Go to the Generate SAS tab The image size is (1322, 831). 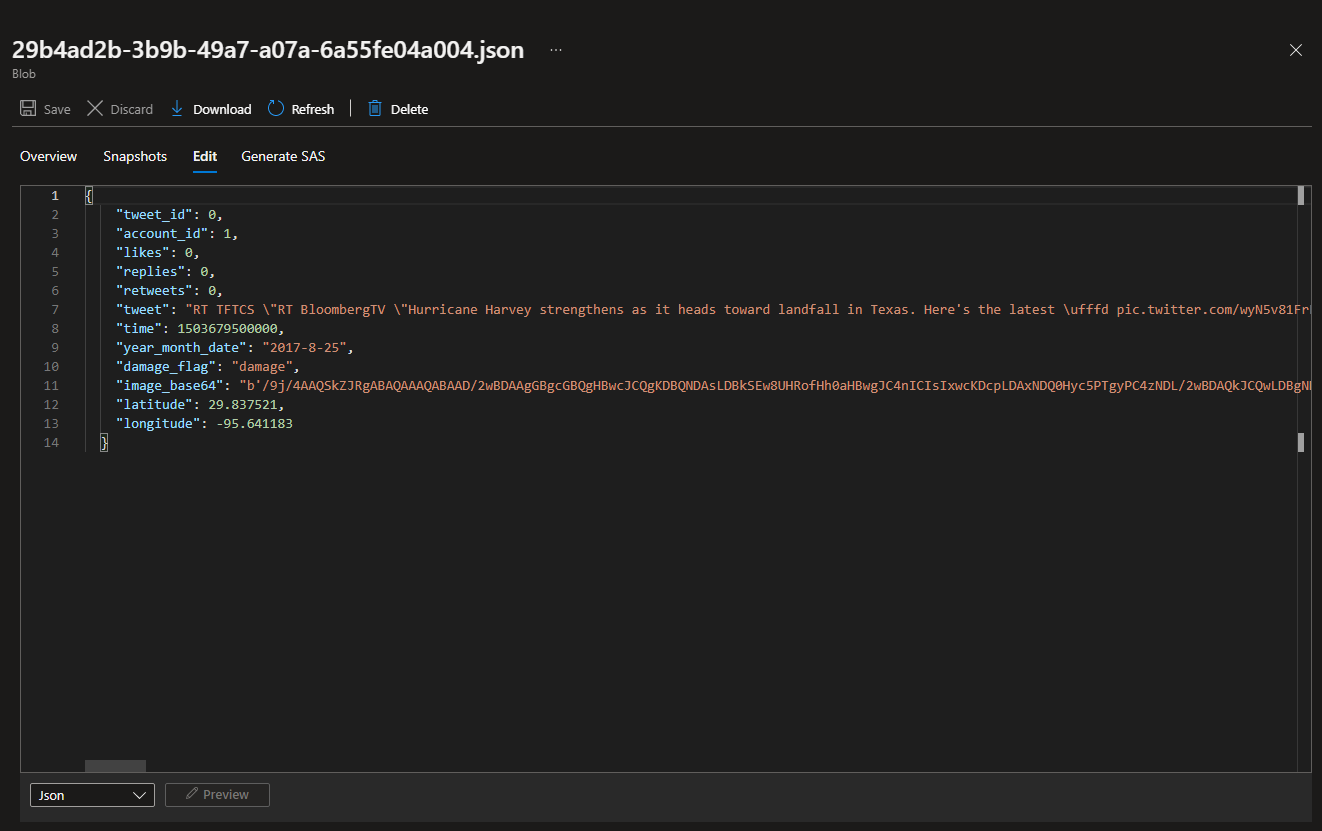(x=283, y=156)
